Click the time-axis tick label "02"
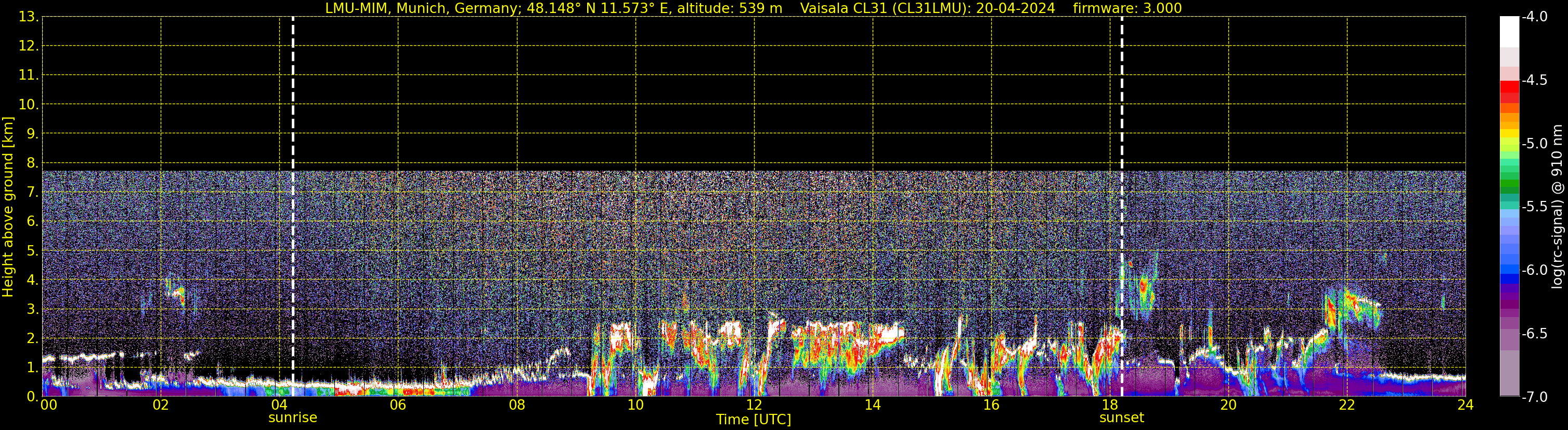Viewport: 1568px width, 430px height. point(161,405)
